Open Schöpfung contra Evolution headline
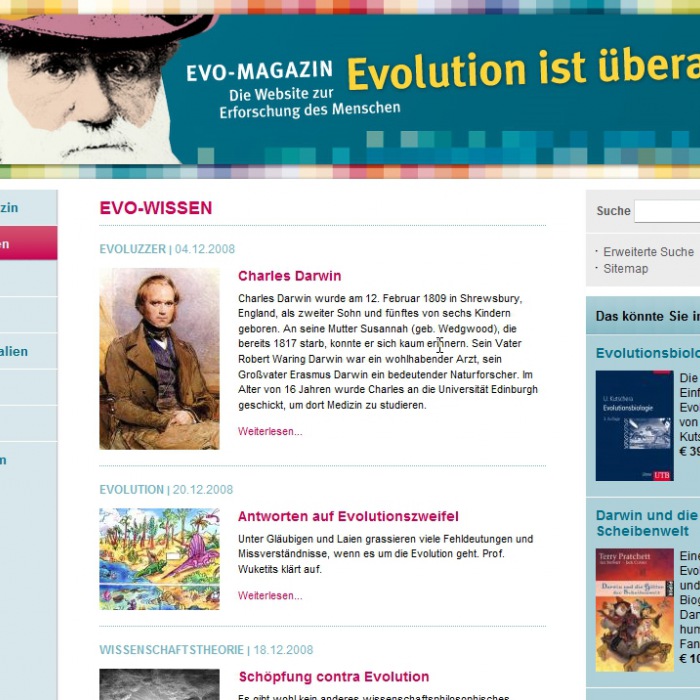This screenshot has width=700, height=700. tap(334, 677)
